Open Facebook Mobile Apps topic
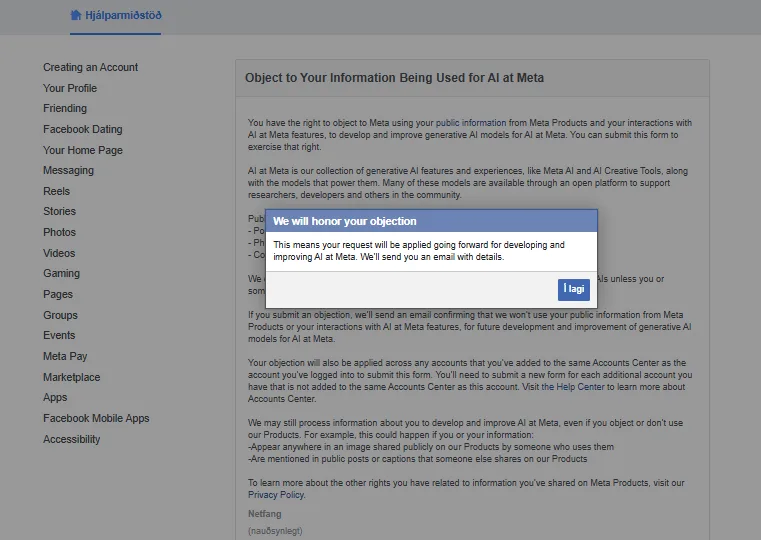 coord(96,419)
